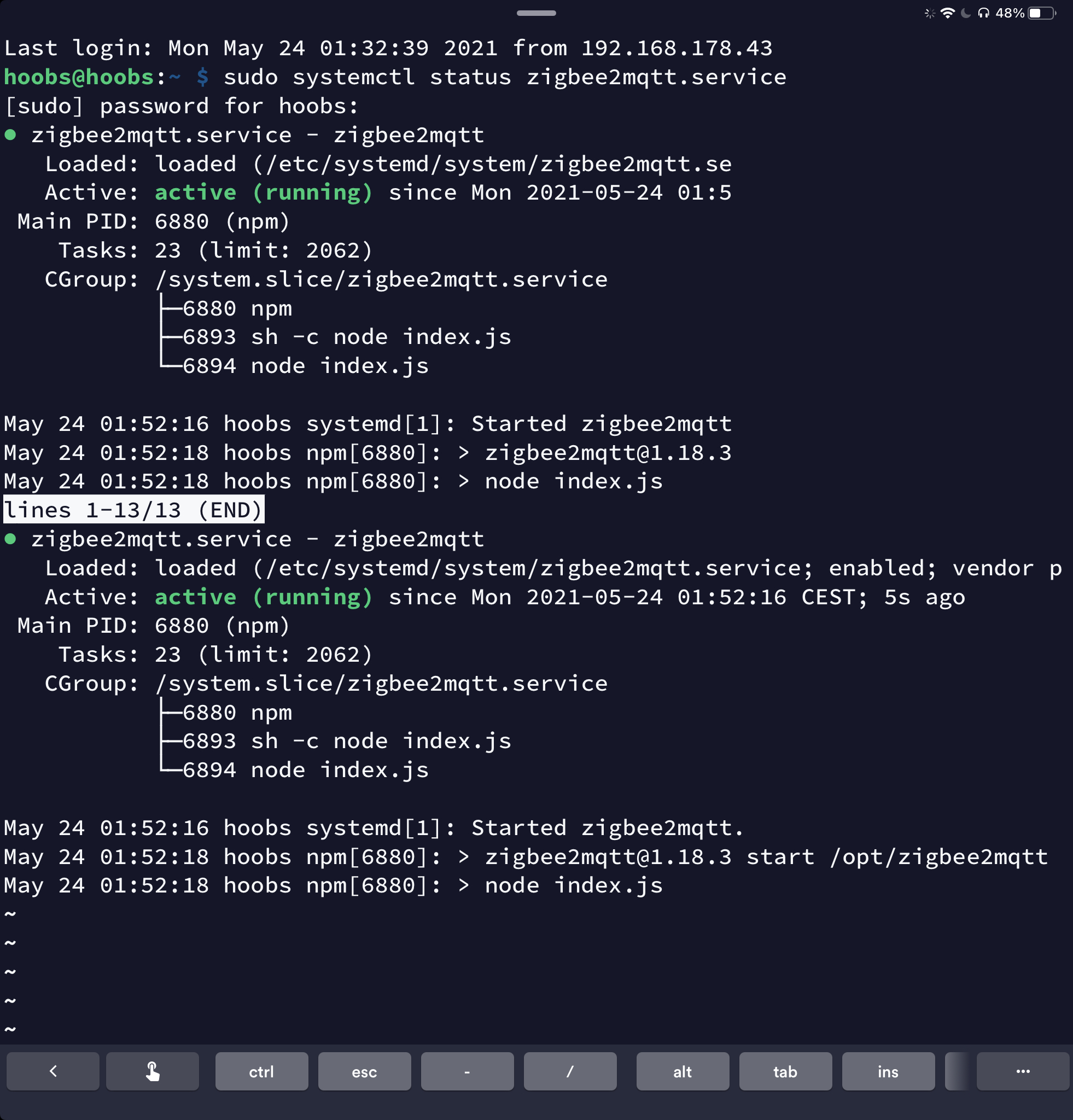Screen dimensions: 1073x1120
Task: Open more keys with ellipsis button
Action: (1022, 1071)
